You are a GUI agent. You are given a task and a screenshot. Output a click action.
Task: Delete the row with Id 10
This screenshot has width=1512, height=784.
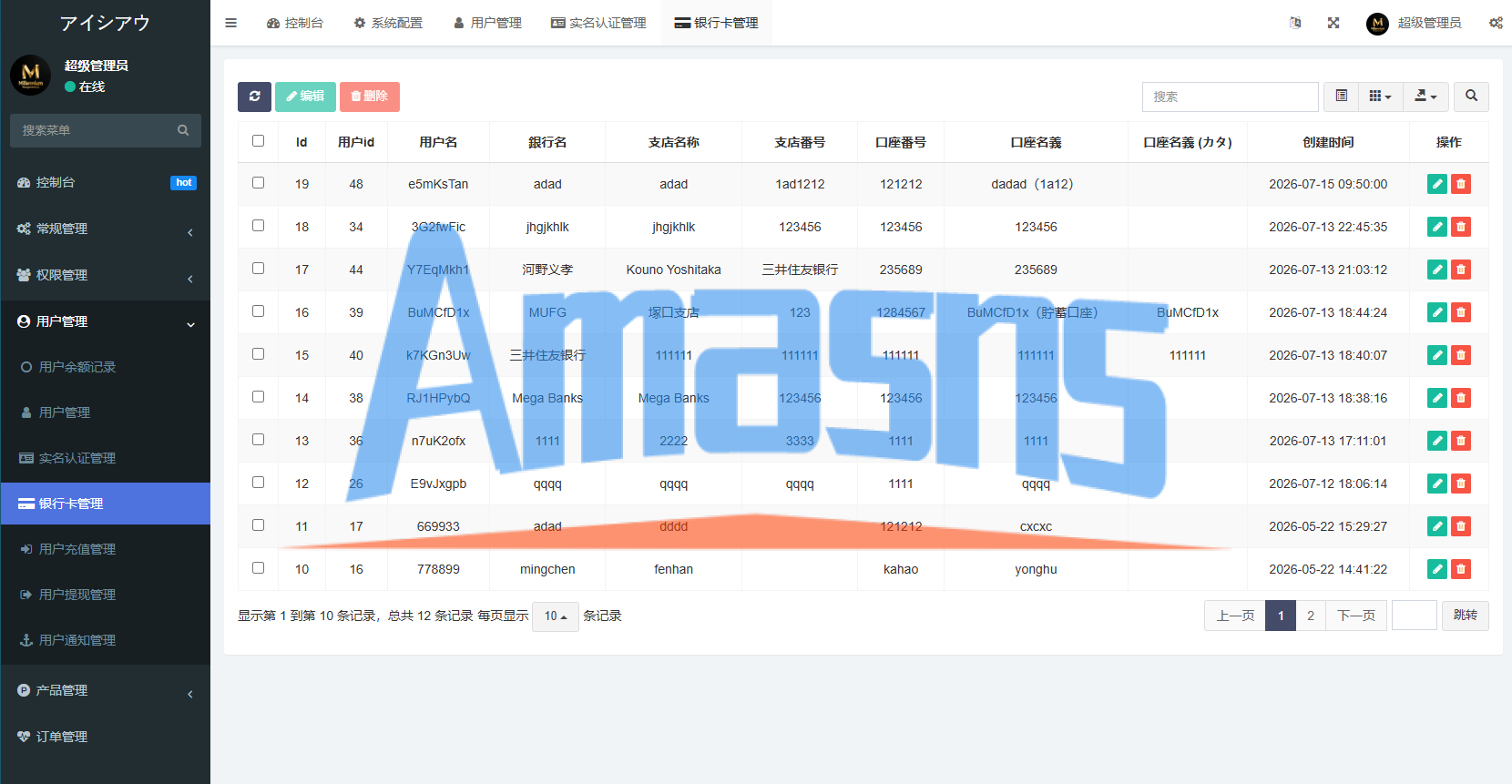pyautogui.click(x=1461, y=569)
